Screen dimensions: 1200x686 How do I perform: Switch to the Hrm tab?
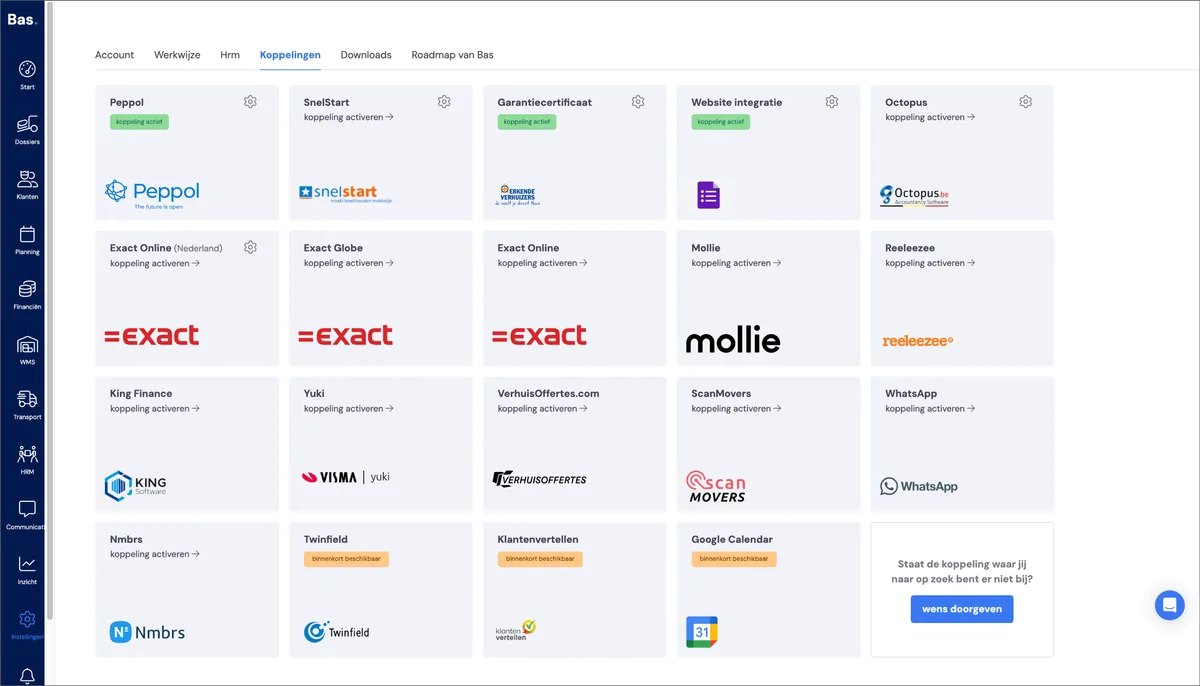(230, 55)
